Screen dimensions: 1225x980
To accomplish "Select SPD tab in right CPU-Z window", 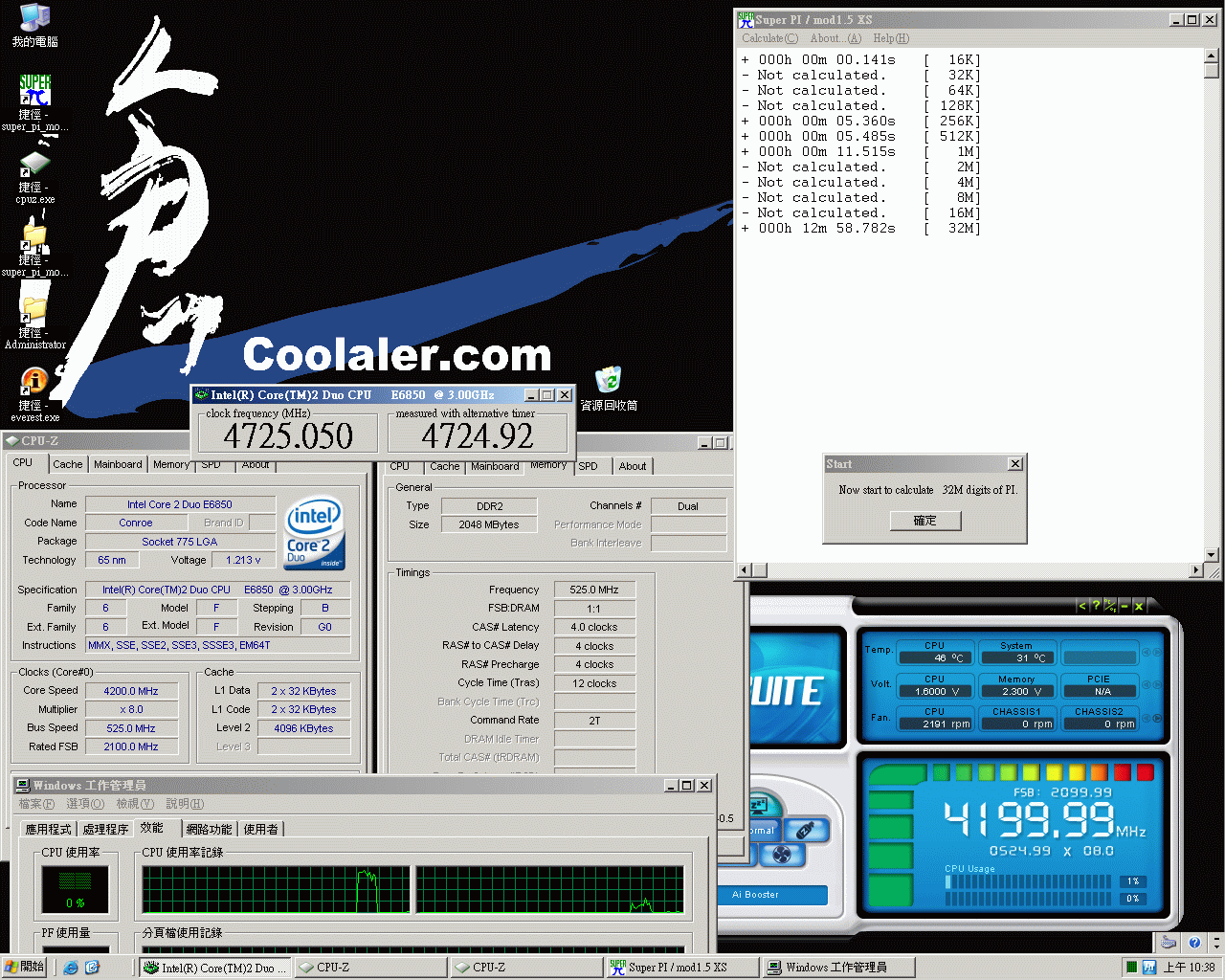I will tap(589, 466).
